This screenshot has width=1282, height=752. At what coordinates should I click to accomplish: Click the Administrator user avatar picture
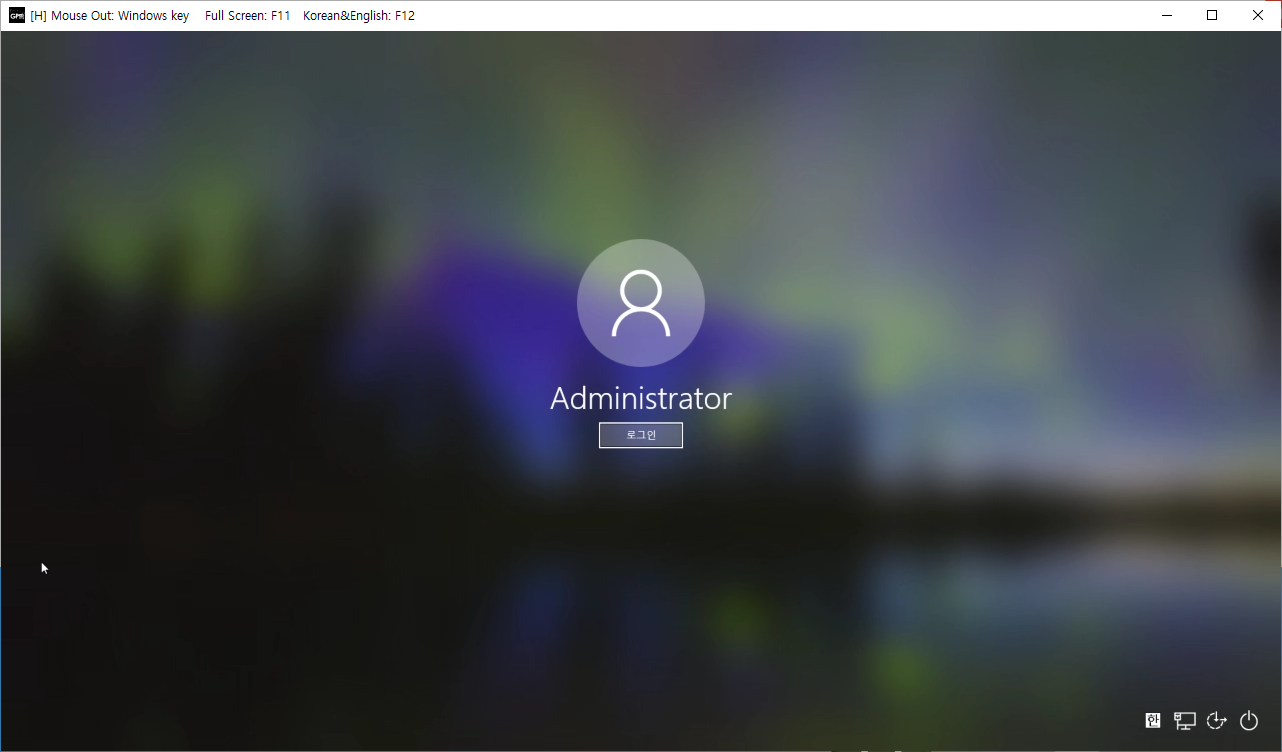(x=641, y=303)
